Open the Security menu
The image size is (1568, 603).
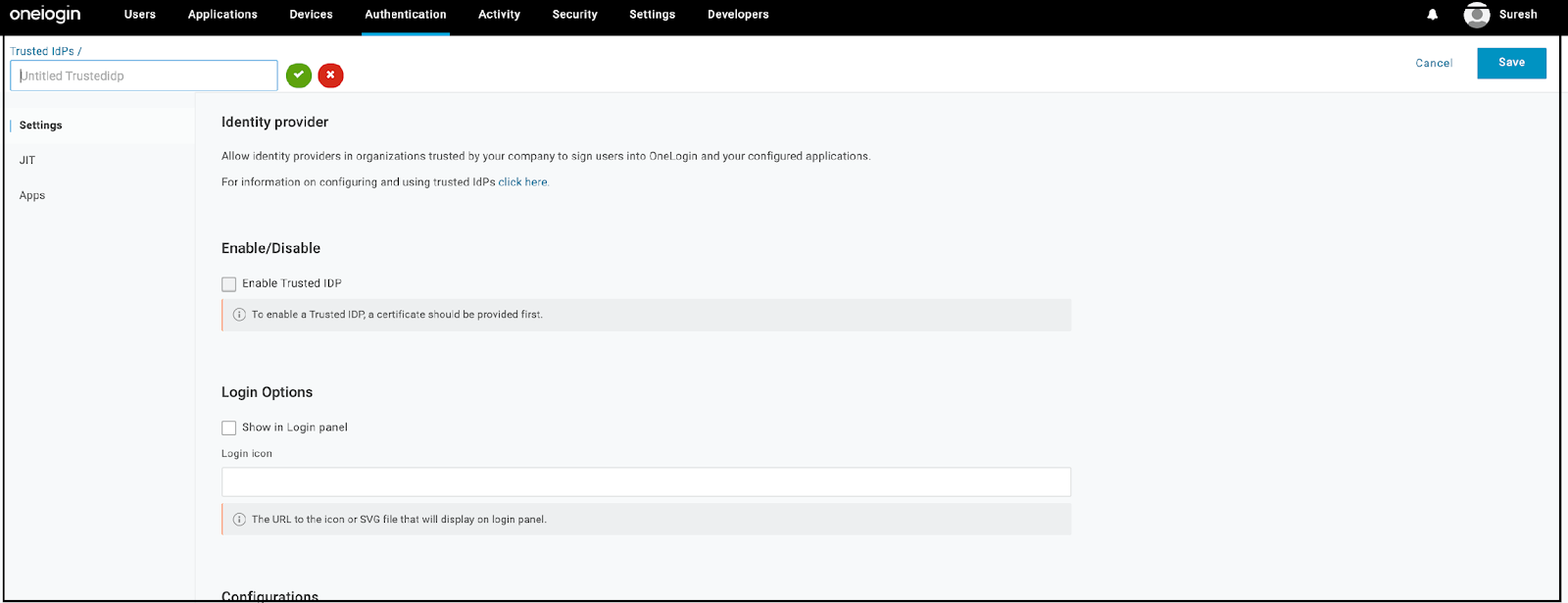pyautogui.click(x=574, y=15)
